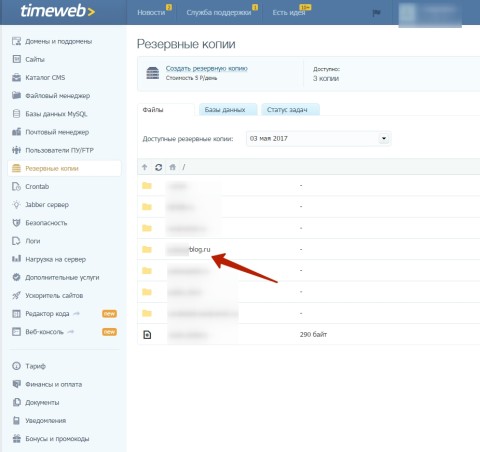Click the flag icon in header
This screenshot has width=480, height=452.
(x=376, y=13)
